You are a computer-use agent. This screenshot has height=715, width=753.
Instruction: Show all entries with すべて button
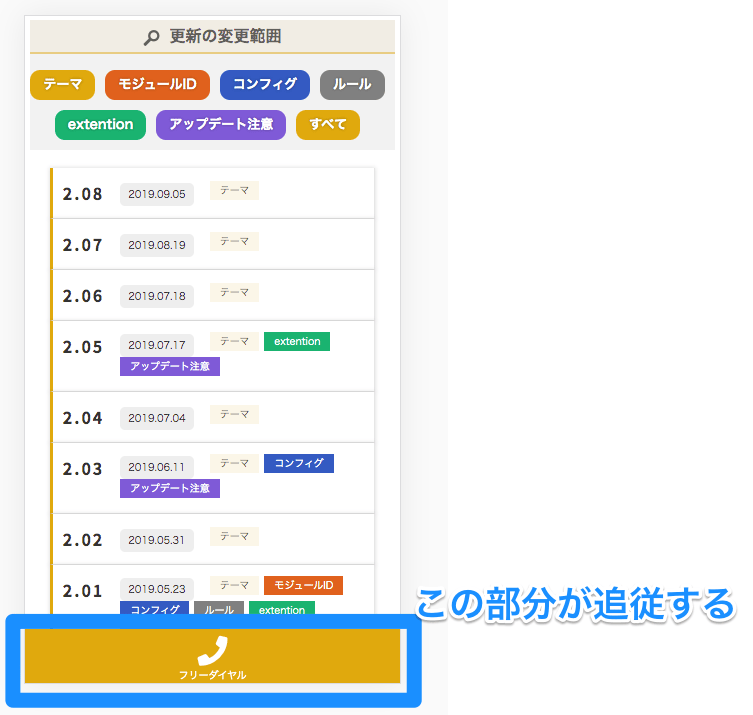(x=327, y=125)
